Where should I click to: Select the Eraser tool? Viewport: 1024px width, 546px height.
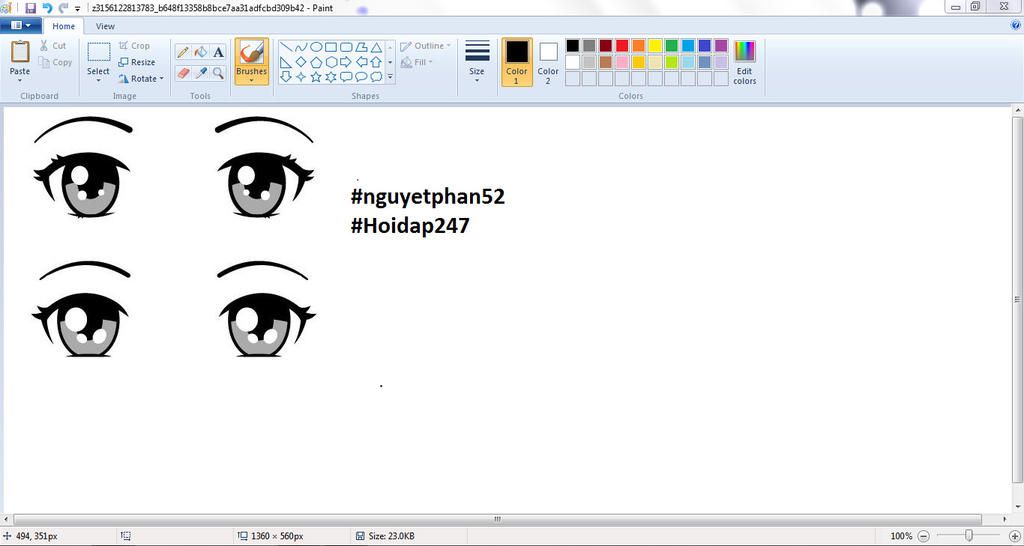tap(184, 73)
